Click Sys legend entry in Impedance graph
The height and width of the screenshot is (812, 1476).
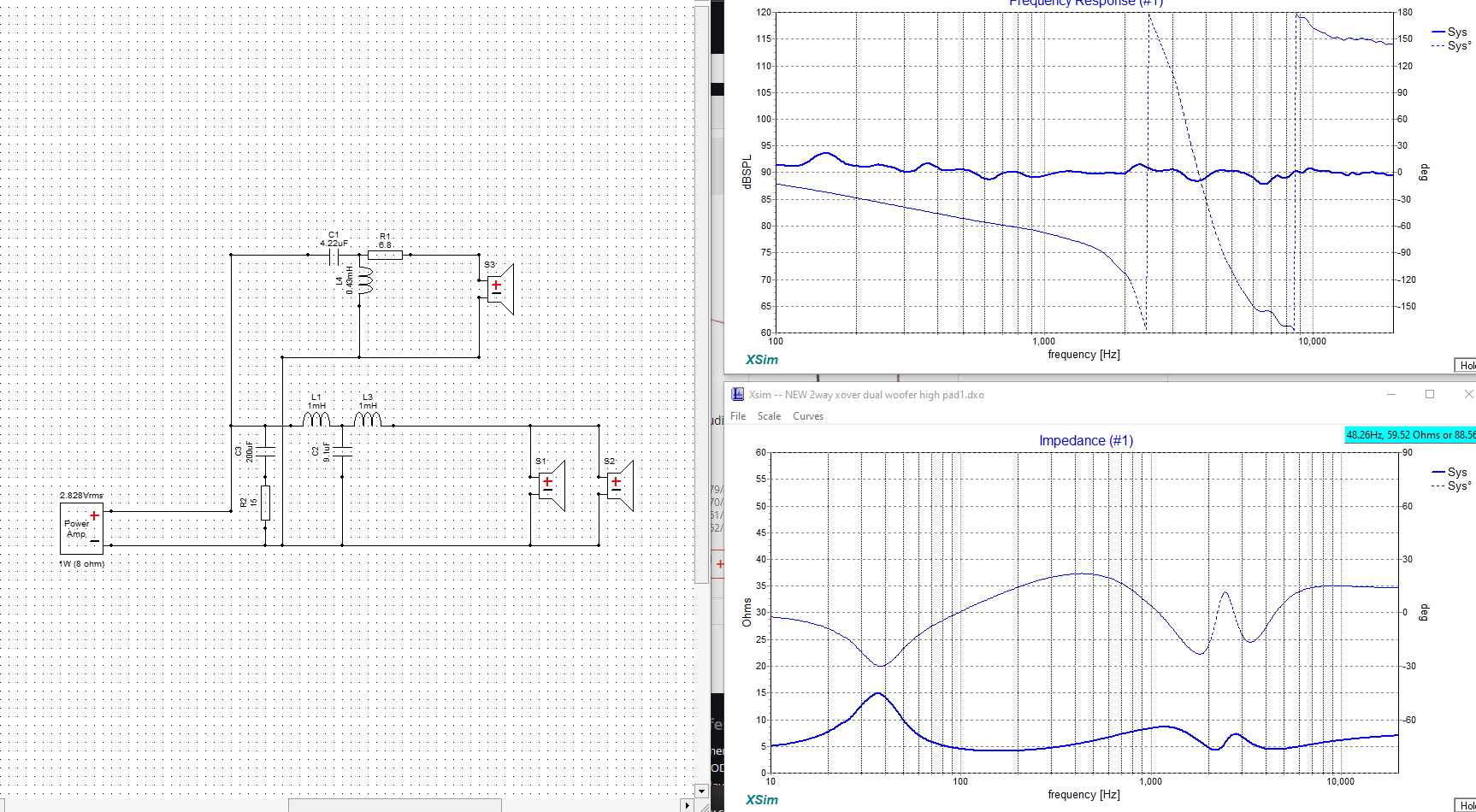[1449, 472]
